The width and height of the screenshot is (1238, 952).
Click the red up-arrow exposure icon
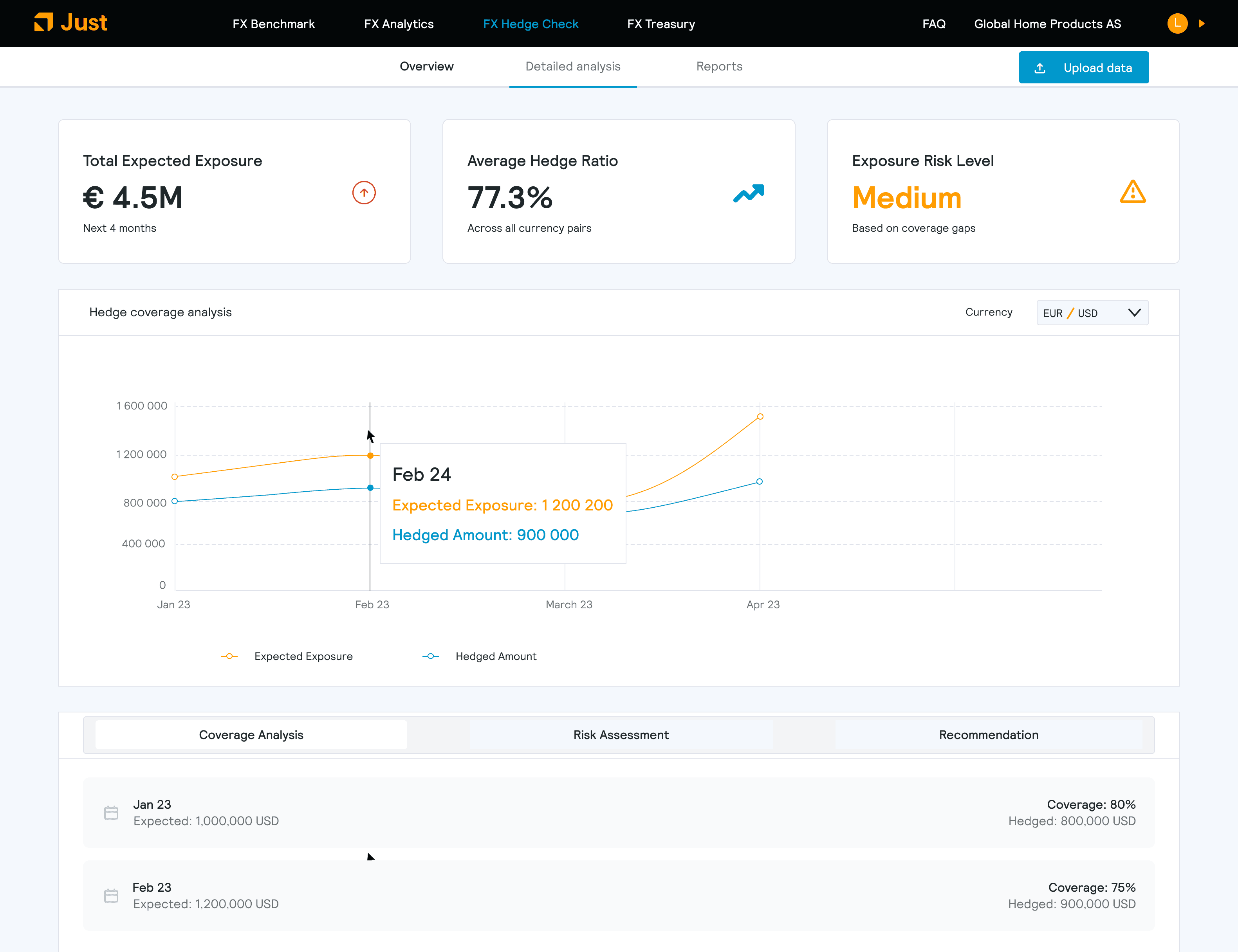tap(364, 193)
